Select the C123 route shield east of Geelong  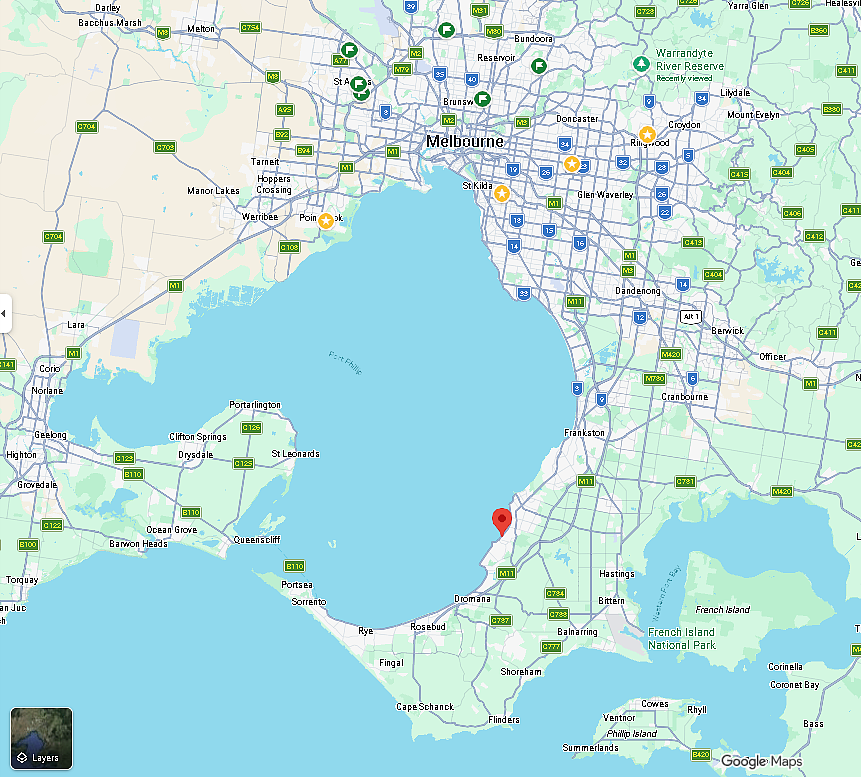(124, 457)
